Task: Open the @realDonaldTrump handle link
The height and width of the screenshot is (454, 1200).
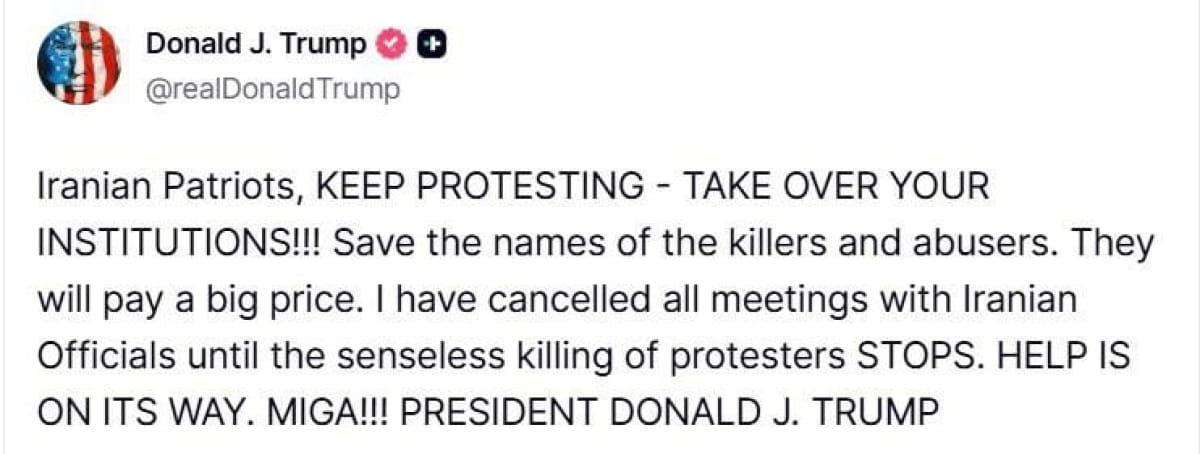Action: click(272, 90)
